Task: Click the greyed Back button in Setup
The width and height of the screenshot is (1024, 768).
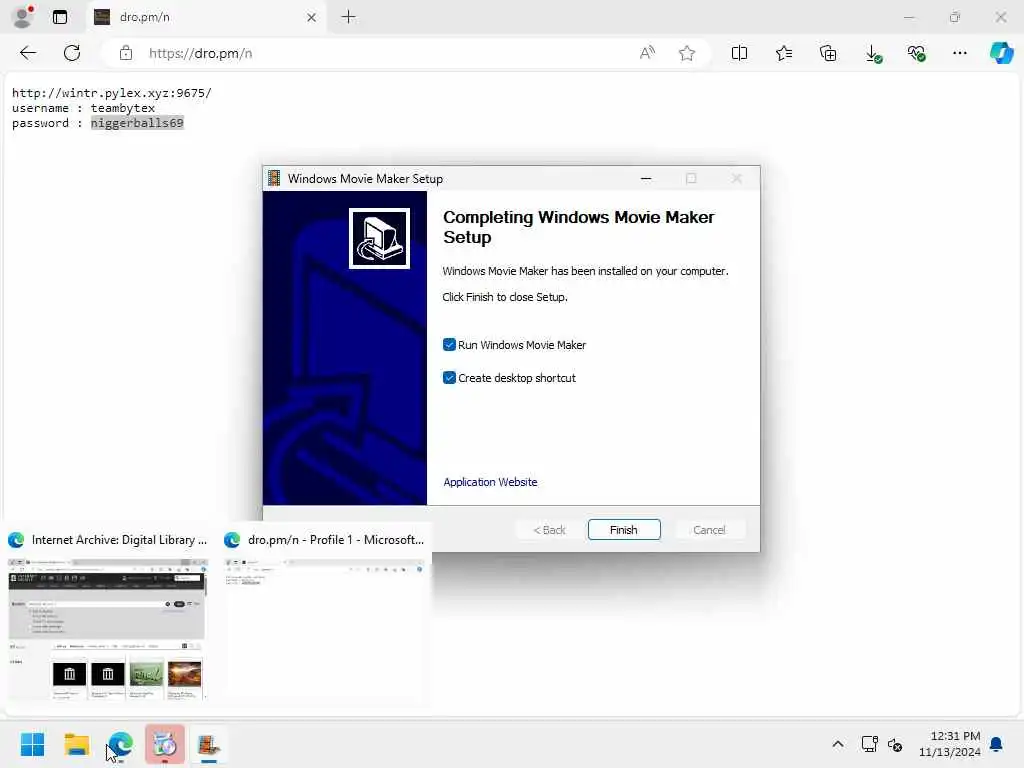Action: (549, 530)
